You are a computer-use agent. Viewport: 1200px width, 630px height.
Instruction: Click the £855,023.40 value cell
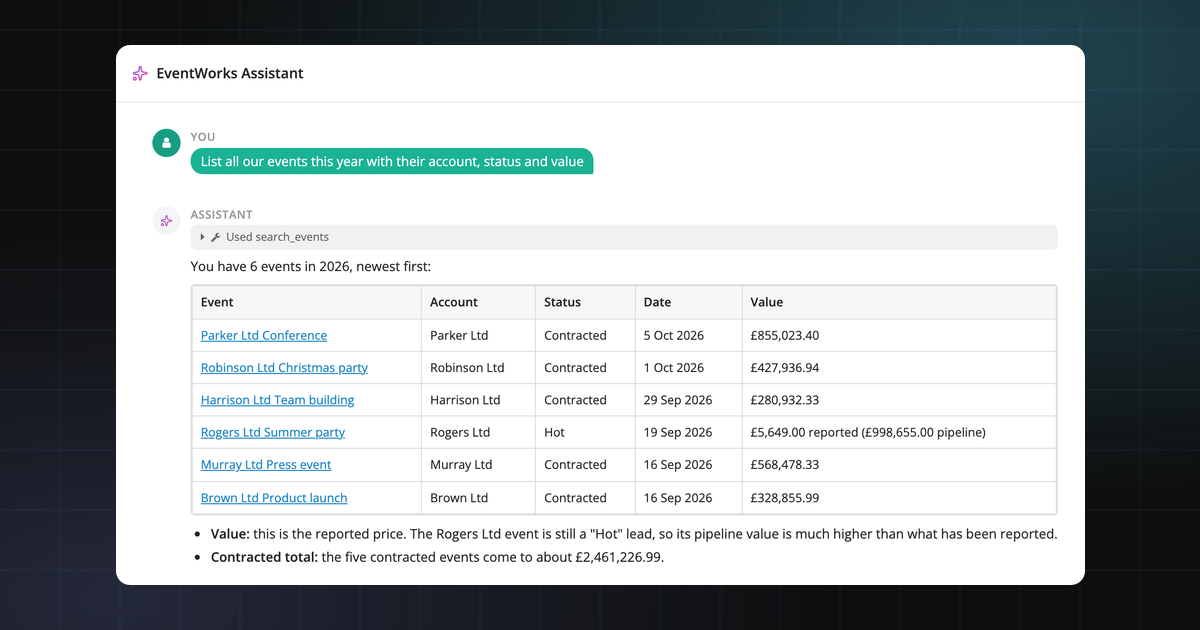899,335
